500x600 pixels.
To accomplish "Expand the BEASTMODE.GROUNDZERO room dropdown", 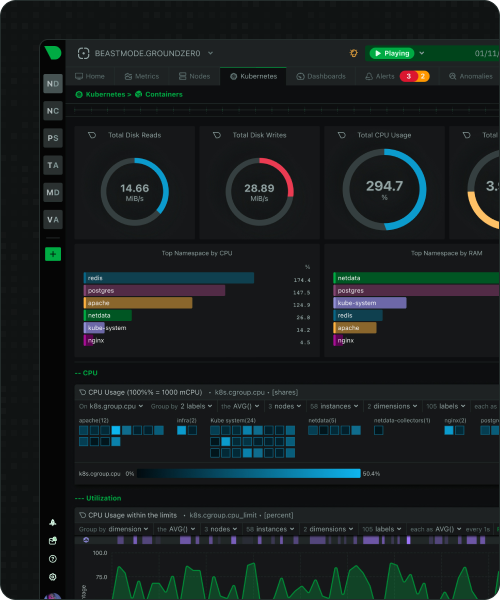I will pos(210,53).
